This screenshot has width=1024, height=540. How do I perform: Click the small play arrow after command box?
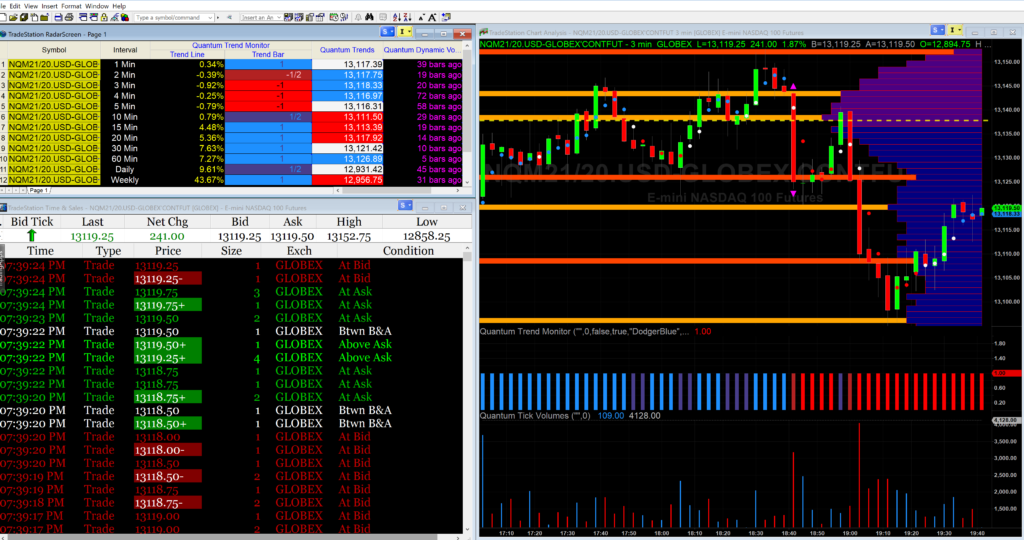coord(217,18)
